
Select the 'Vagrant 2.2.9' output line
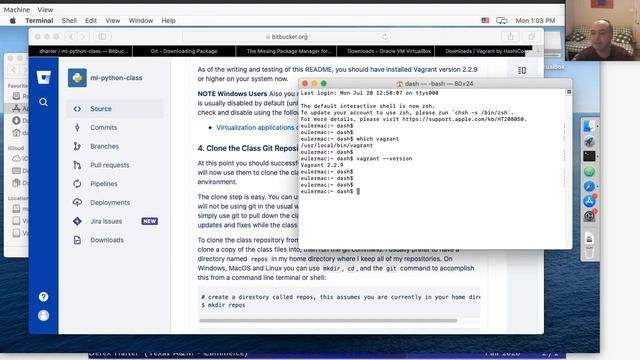click(322, 165)
